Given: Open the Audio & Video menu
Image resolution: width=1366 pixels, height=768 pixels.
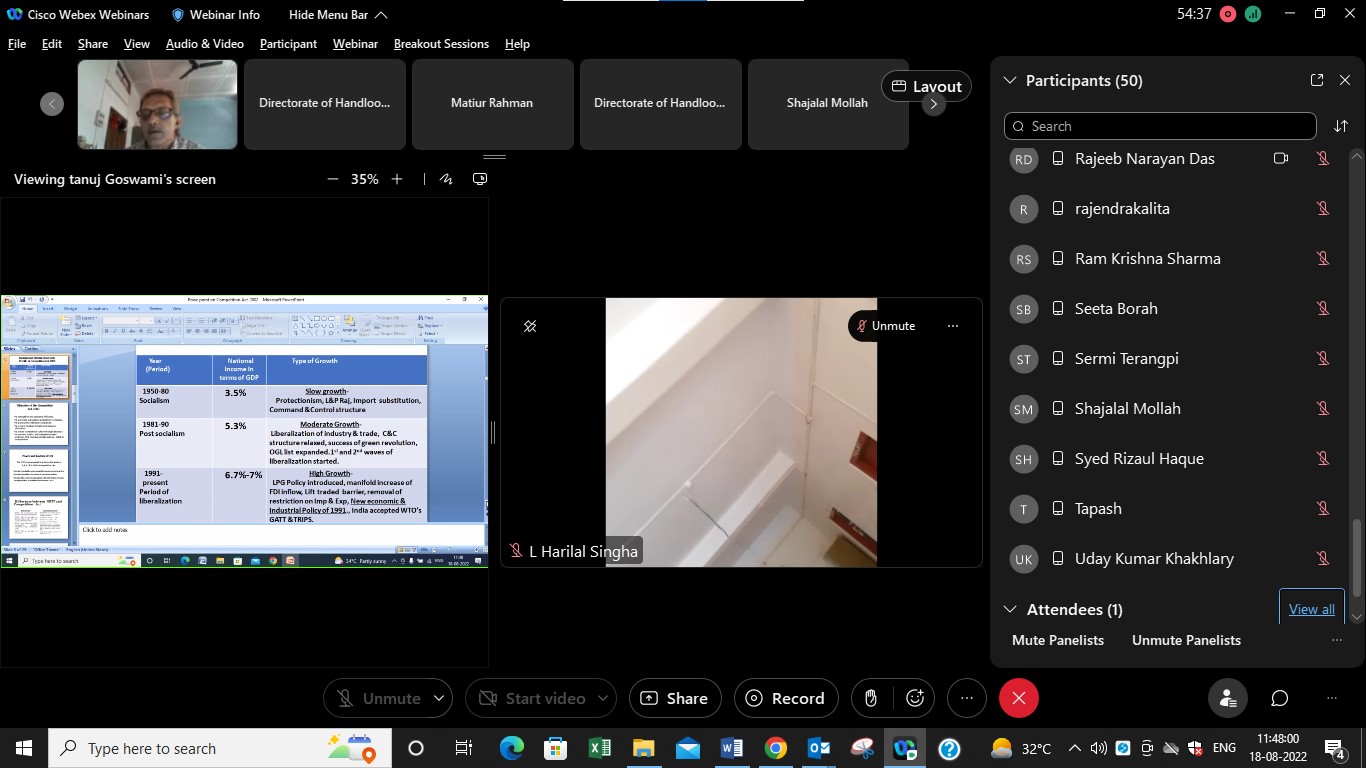Looking at the screenshot, I should (x=205, y=44).
